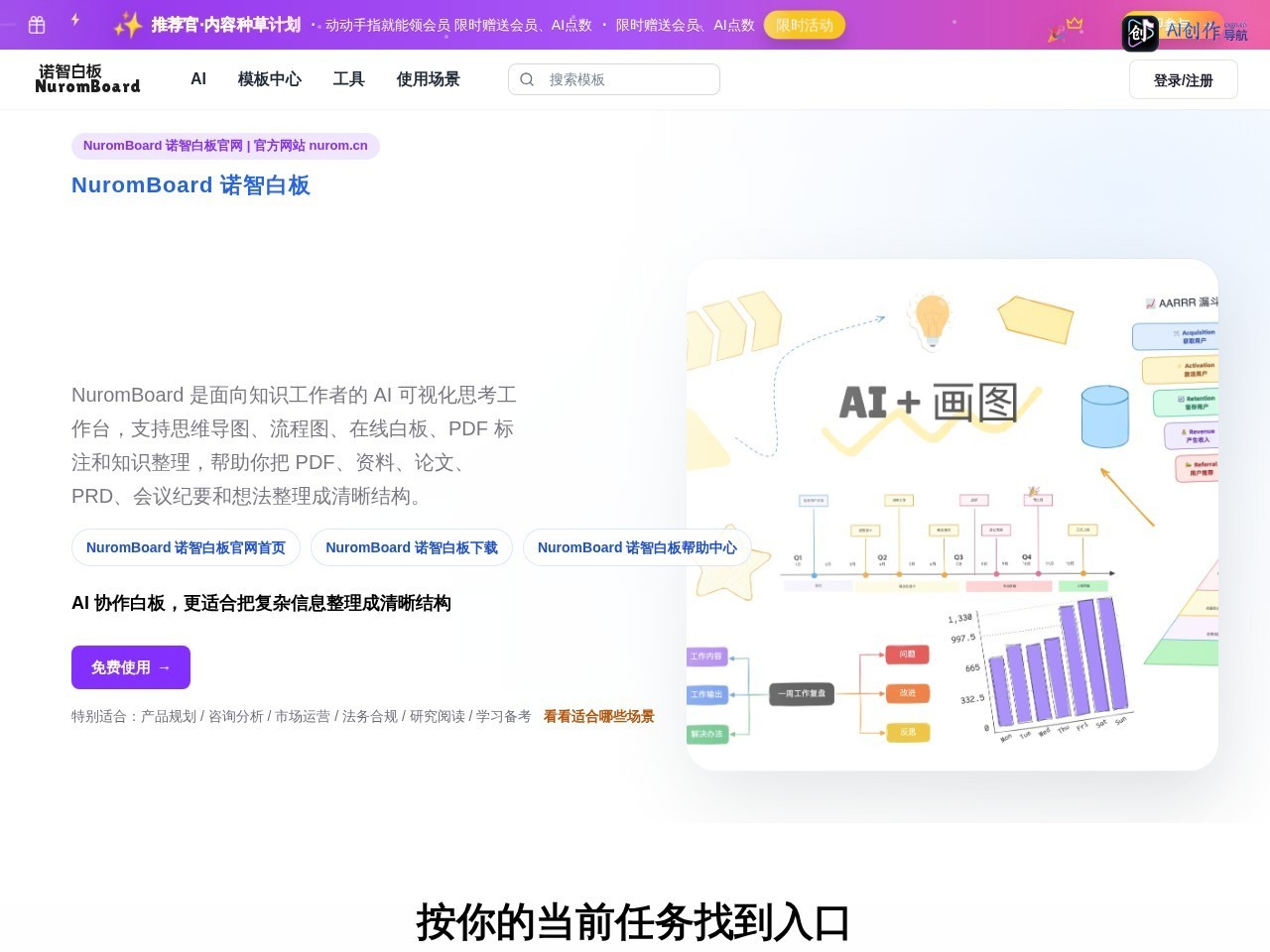The width and height of the screenshot is (1270, 952).
Task: Click the NuromBoard 诺智白板 logo
Action: tap(87, 78)
